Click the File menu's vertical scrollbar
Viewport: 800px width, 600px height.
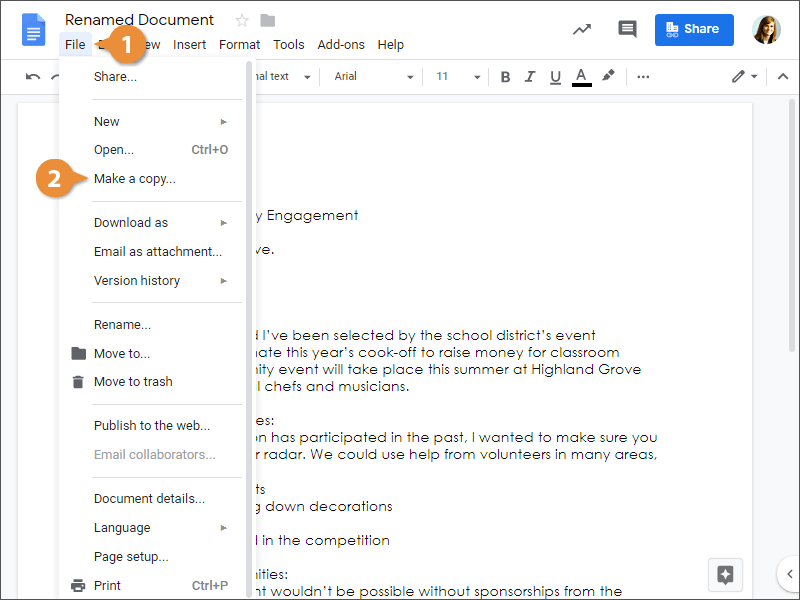[x=249, y=329]
